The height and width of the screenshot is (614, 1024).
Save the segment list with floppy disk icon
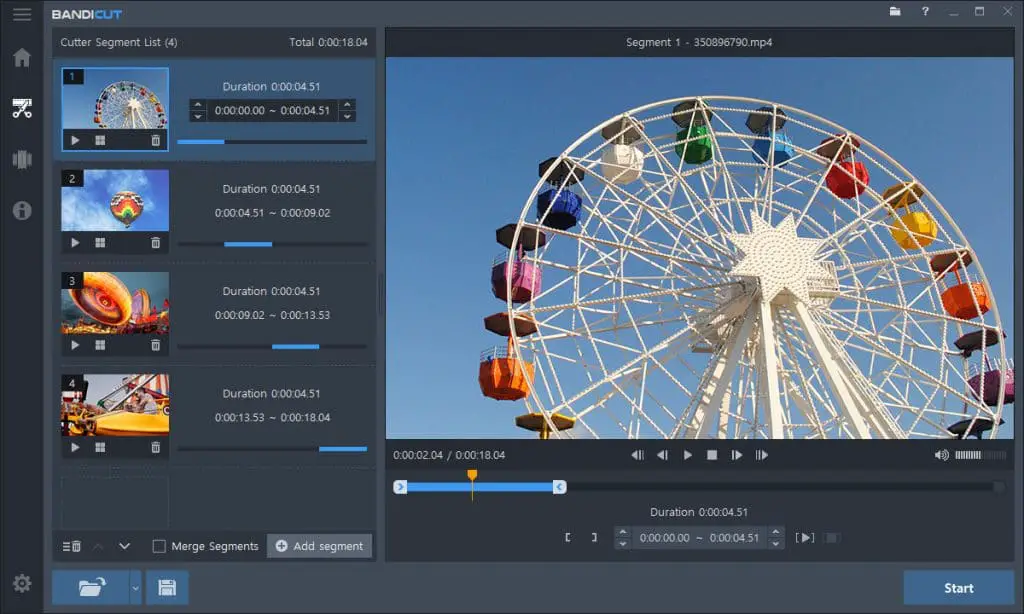pos(167,587)
